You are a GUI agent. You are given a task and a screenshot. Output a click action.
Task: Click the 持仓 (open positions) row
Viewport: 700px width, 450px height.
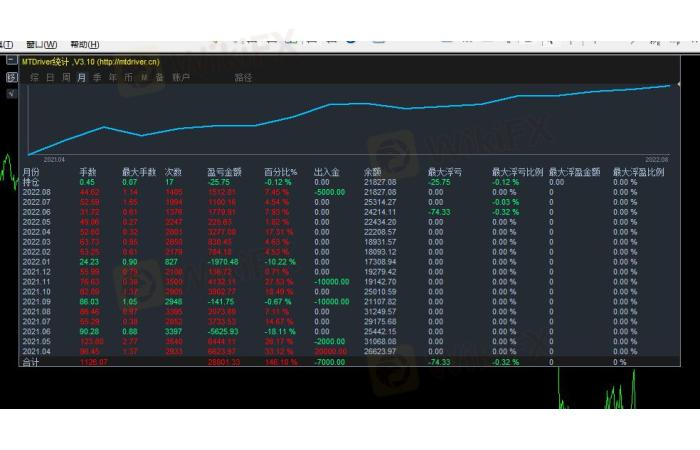click(31, 182)
